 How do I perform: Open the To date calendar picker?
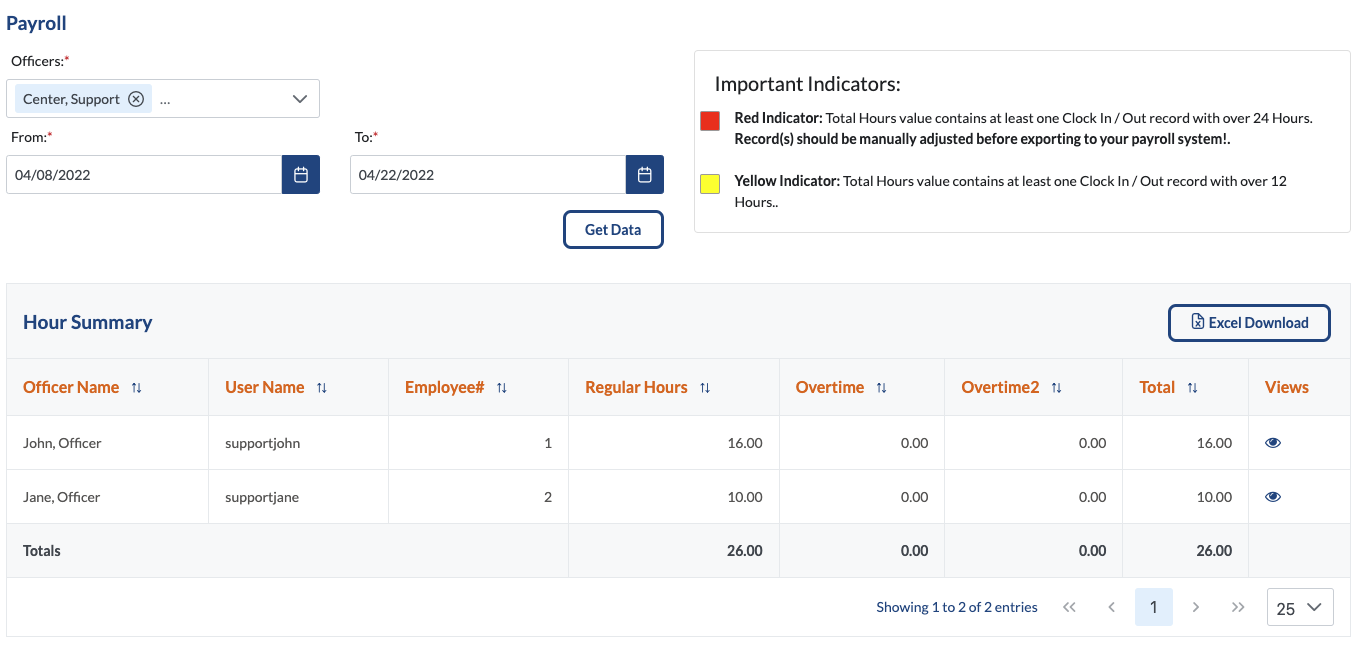(x=644, y=175)
